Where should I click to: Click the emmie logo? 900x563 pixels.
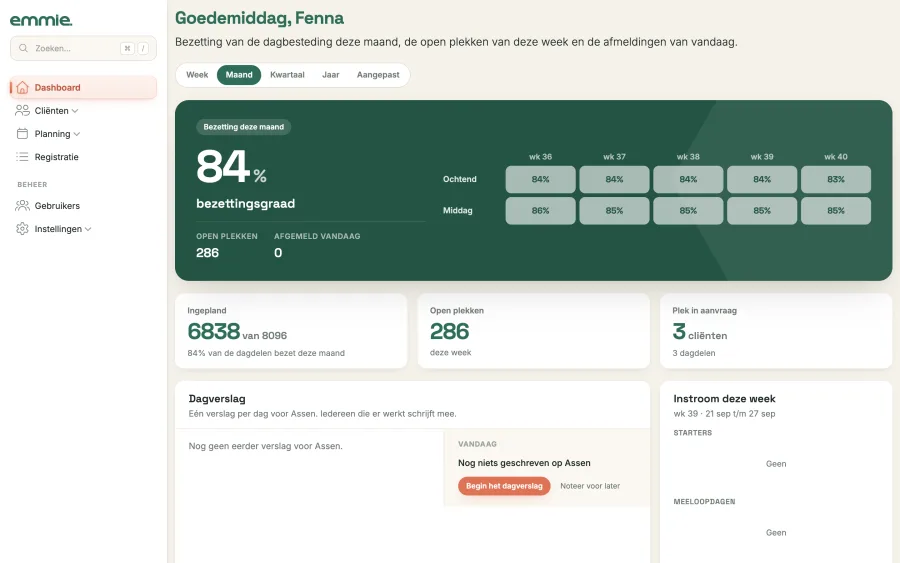click(41, 20)
